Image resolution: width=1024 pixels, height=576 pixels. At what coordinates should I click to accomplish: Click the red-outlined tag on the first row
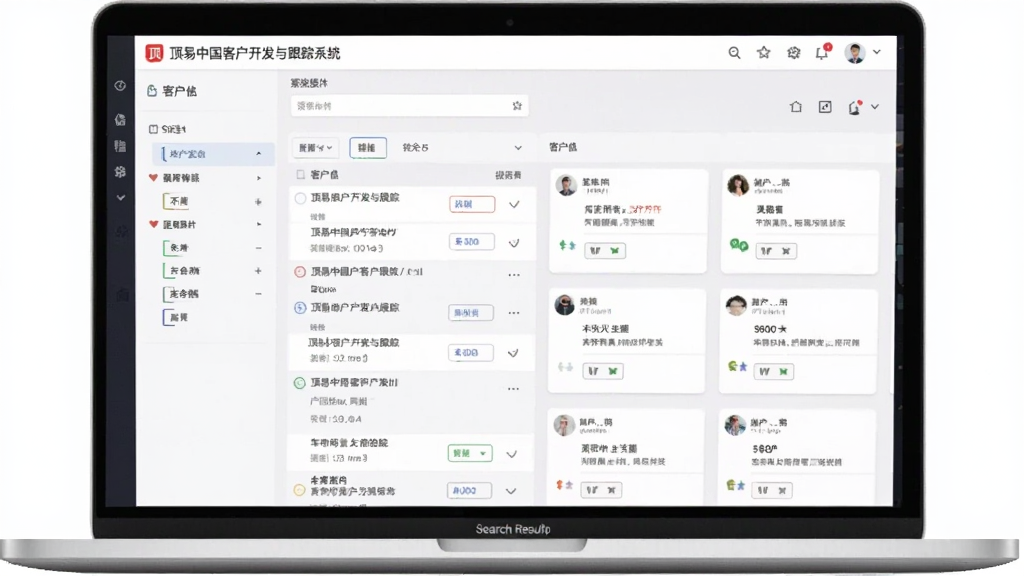coord(472,204)
